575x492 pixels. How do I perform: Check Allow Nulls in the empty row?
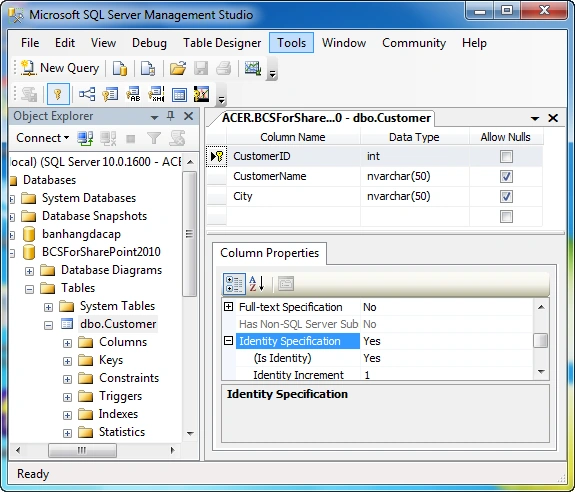coord(506,217)
